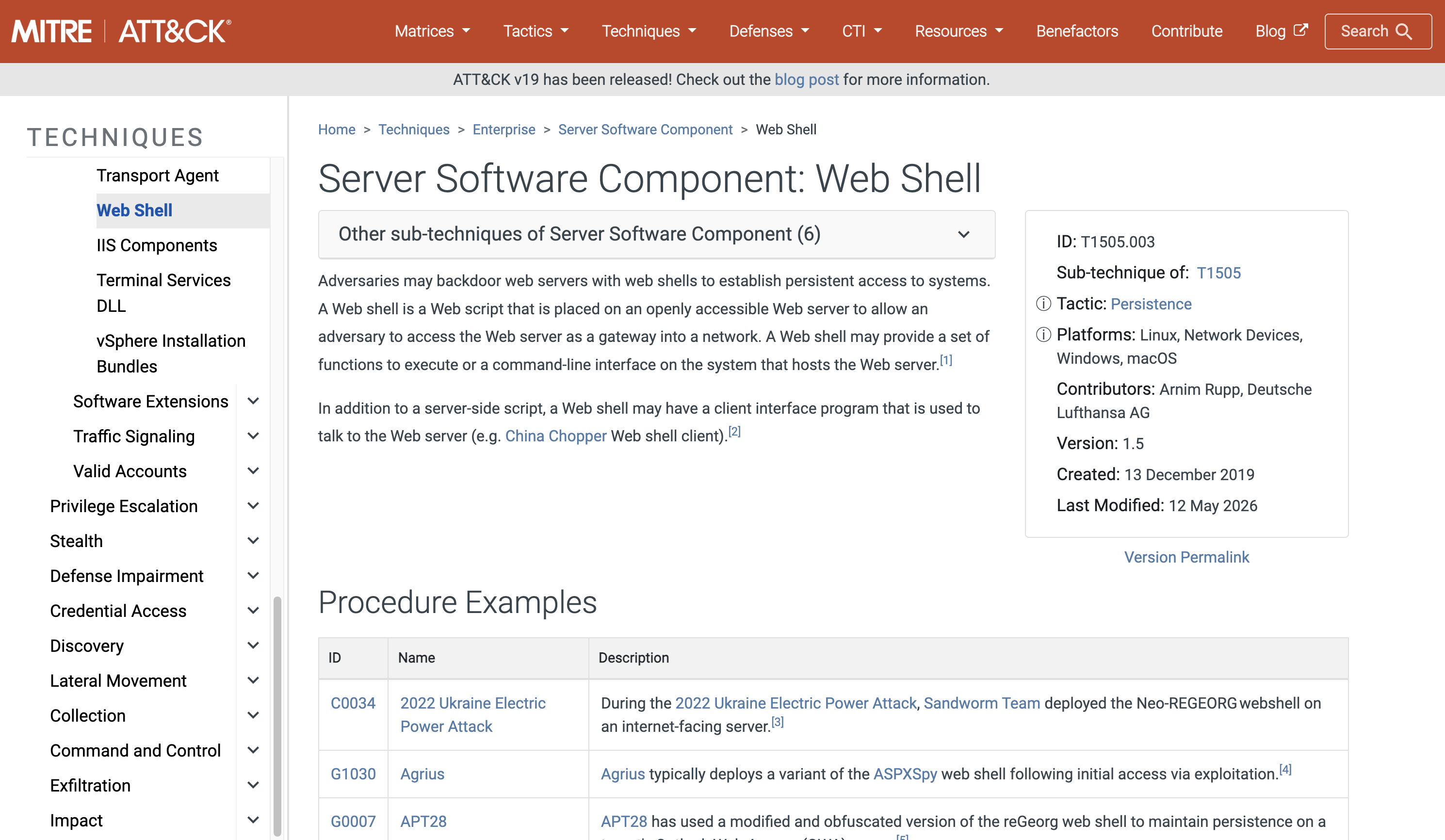The height and width of the screenshot is (840, 1445).
Task: Expand Traffic Signaling chevron
Action: point(253,436)
